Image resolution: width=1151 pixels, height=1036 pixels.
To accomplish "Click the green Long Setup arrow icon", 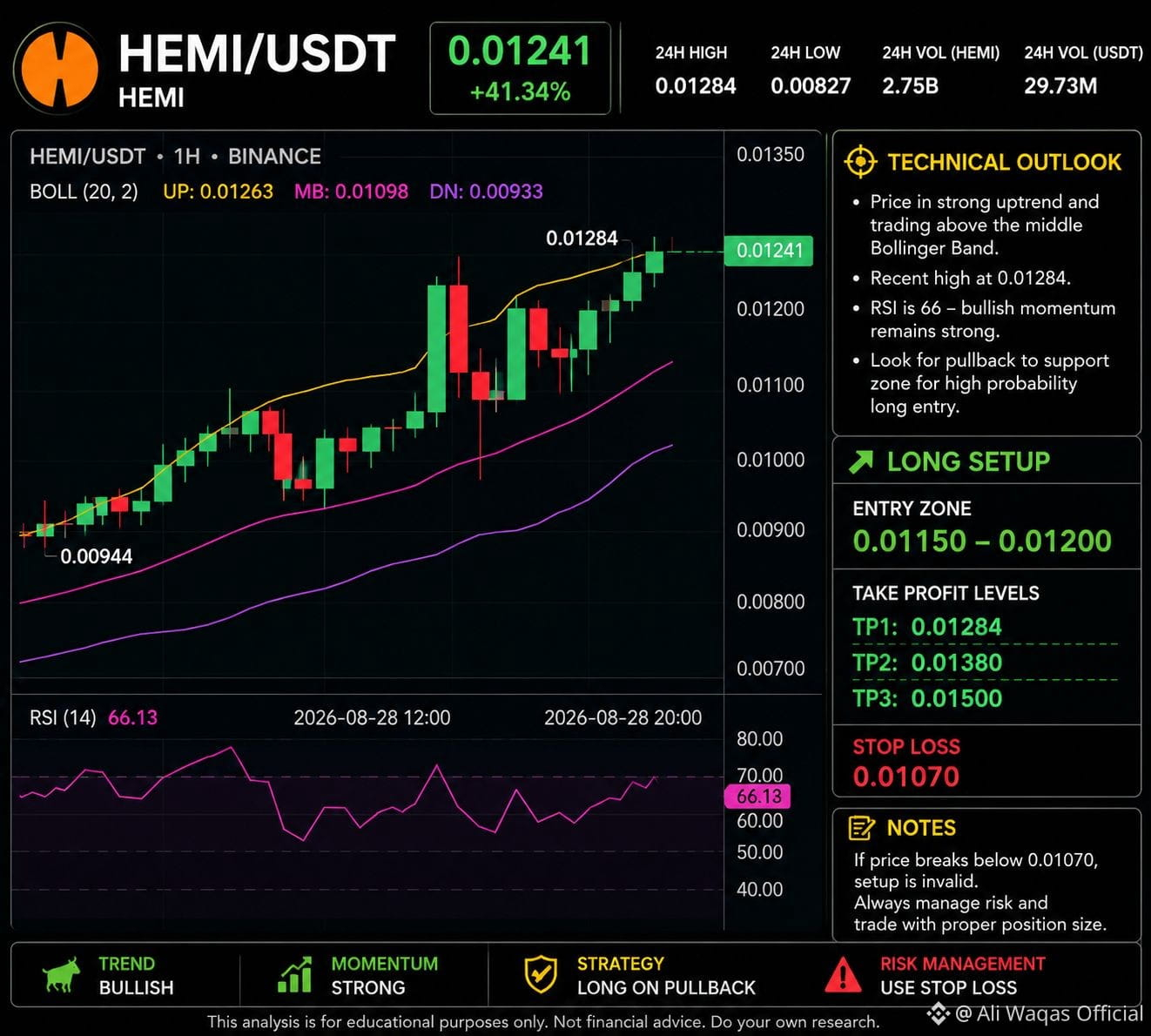I will 861,461.
